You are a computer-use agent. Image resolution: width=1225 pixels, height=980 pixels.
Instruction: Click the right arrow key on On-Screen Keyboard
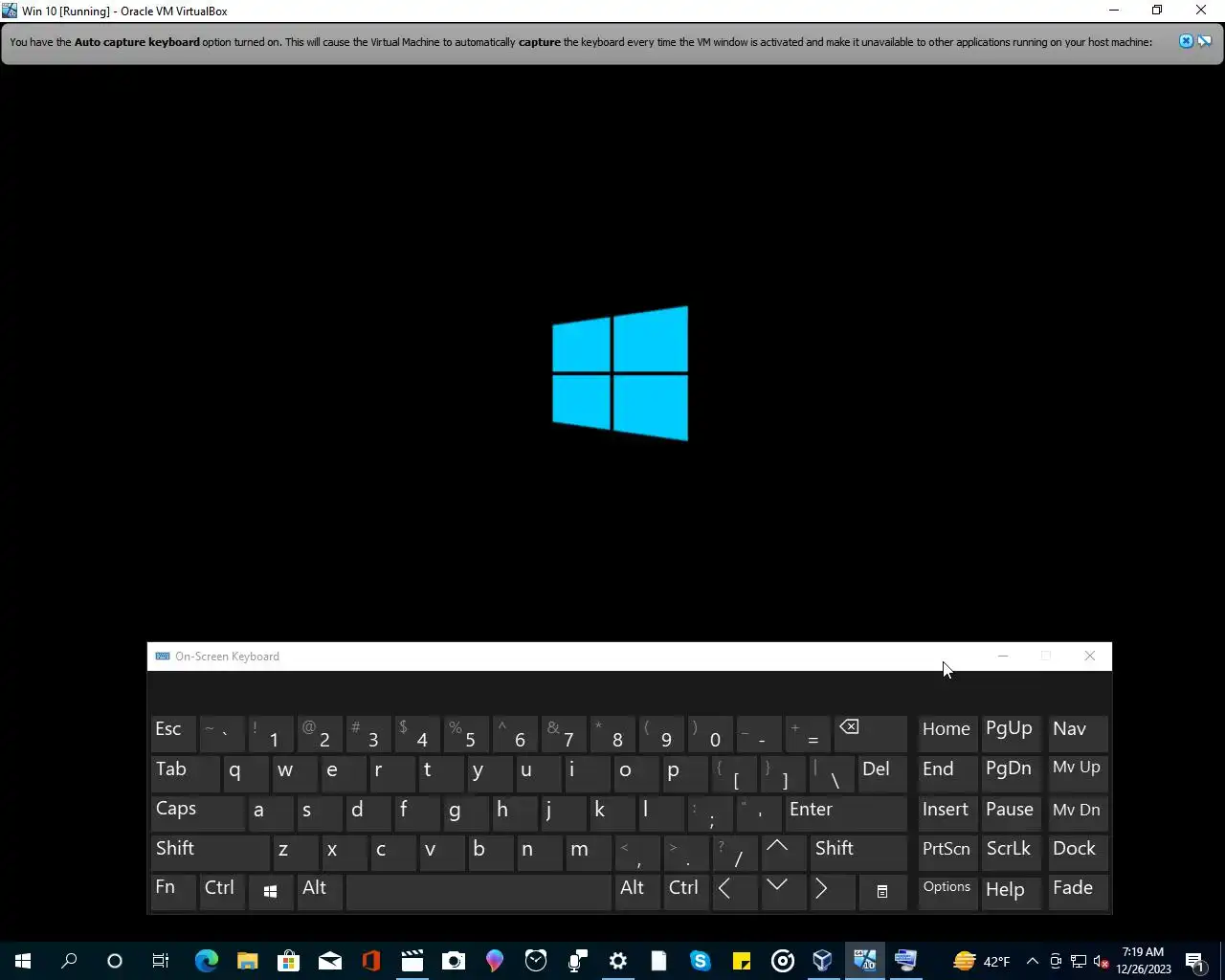833,892
